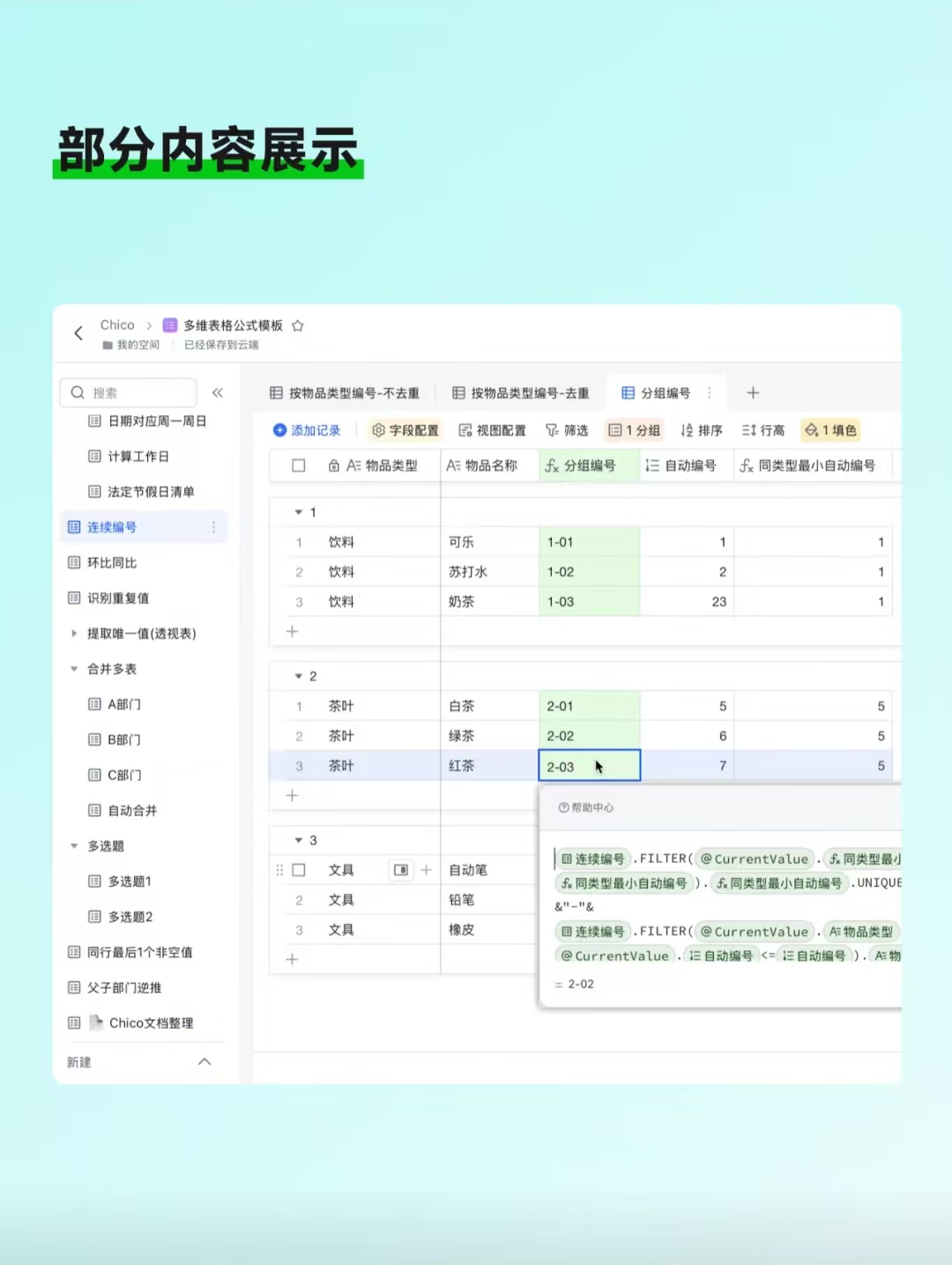Viewport: 952px width, 1265px height.
Task: Open 字段配置 settings
Action: tap(405, 430)
